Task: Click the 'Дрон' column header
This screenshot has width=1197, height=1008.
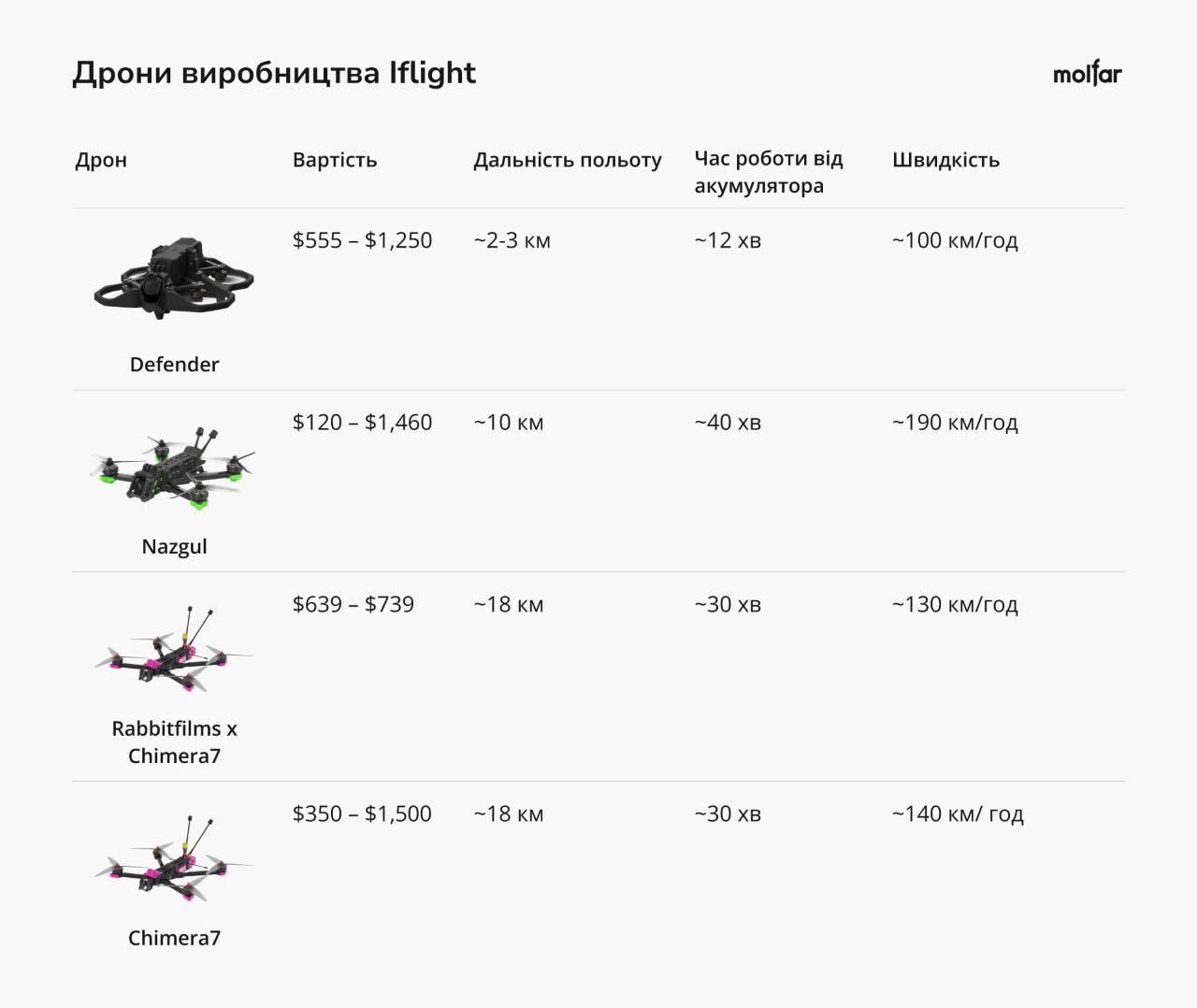Action: pos(101,160)
